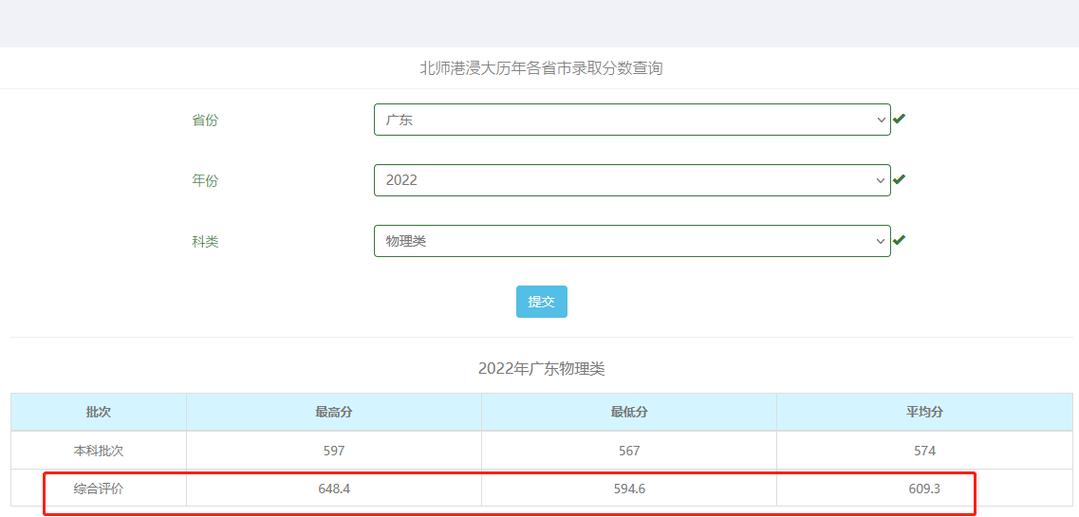Click the table heading 2022年广东物理类

click(x=541, y=369)
